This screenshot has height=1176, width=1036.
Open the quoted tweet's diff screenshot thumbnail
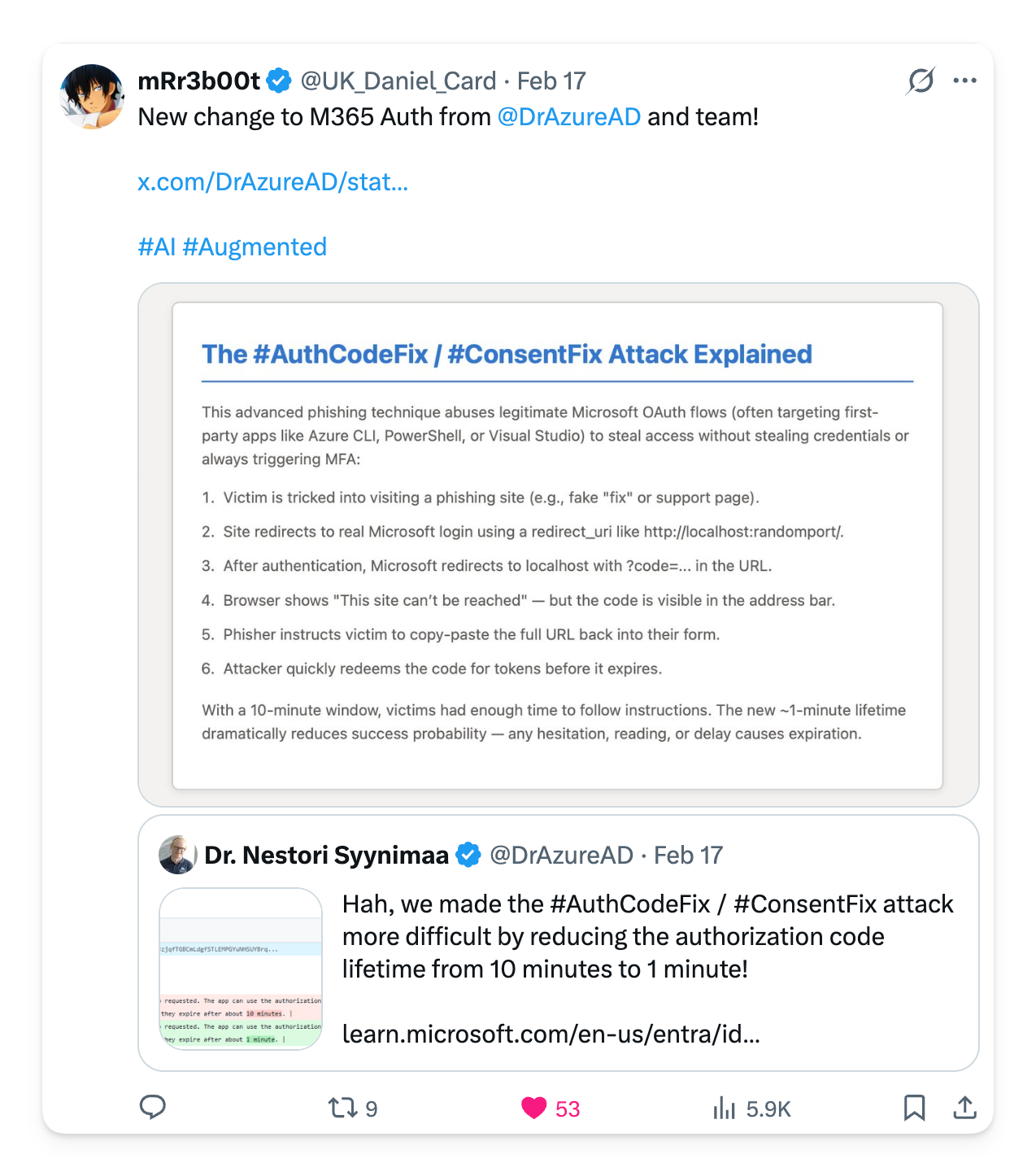[241, 969]
